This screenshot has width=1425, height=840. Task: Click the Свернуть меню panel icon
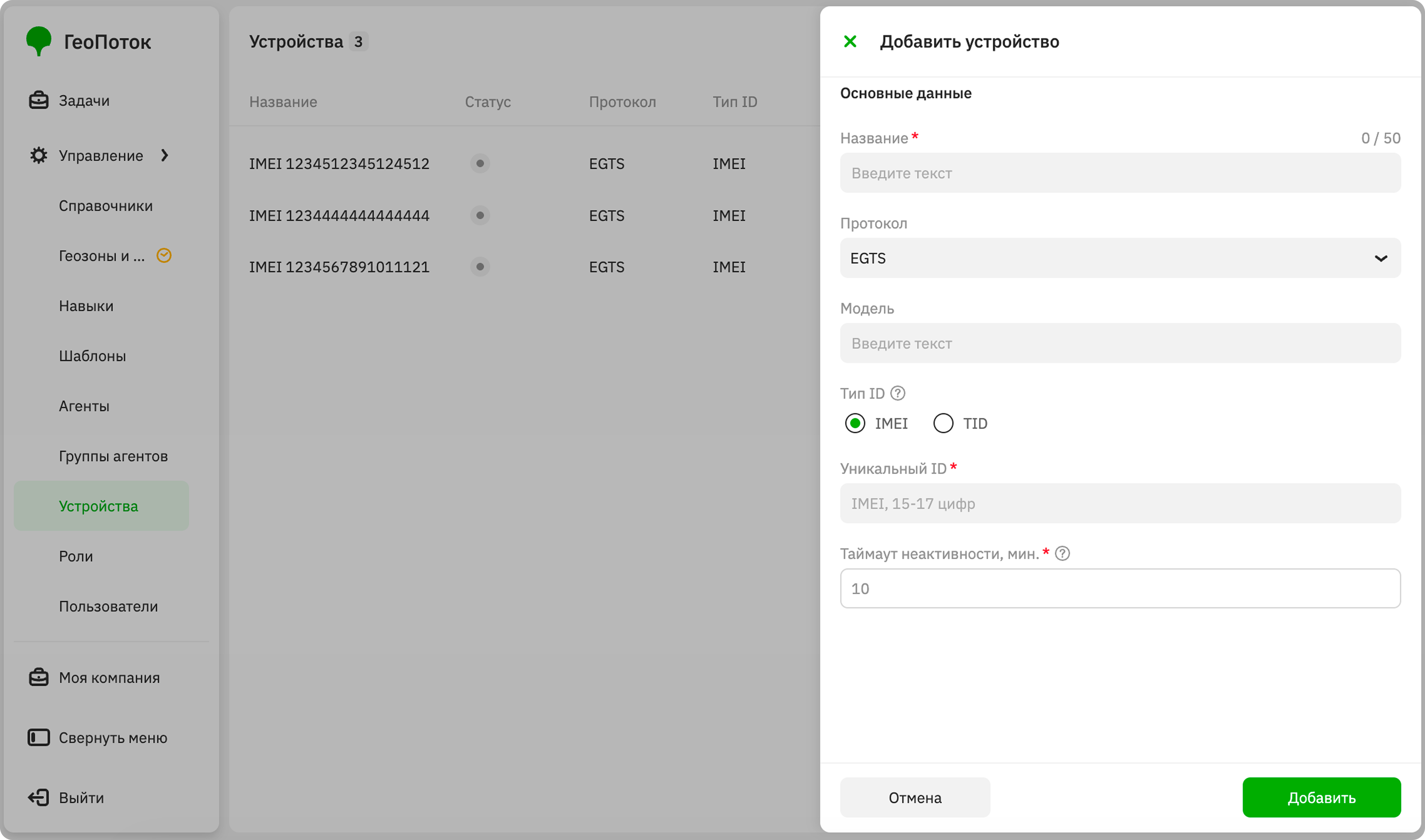pos(39,737)
